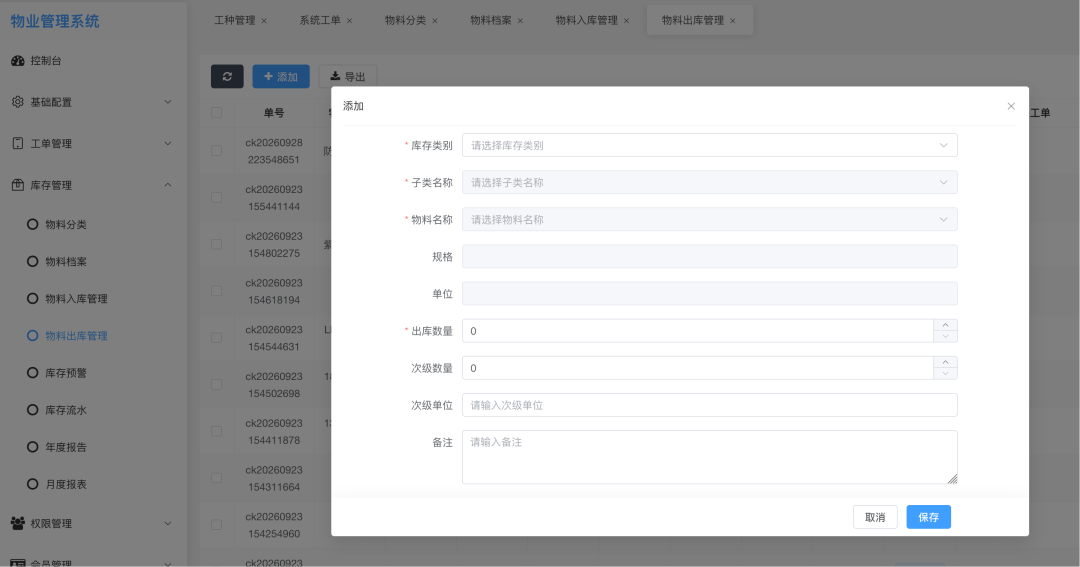Expand the 工单管理 menu chevron

tap(168, 143)
